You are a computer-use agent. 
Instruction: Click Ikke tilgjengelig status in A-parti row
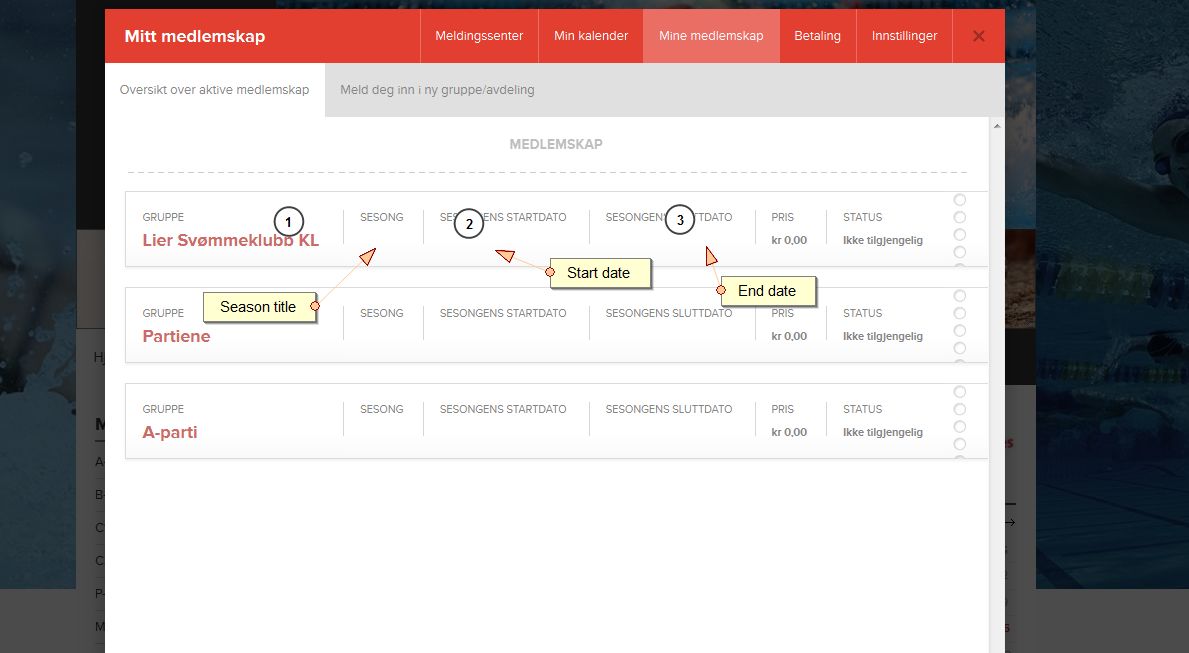tap(883, 432)
